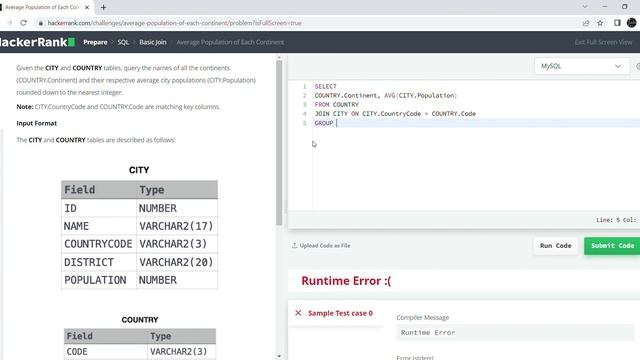Click the FROM COUNTRY line in editor
This screenshot has width=640, height=360.
(x=336, y=104)
